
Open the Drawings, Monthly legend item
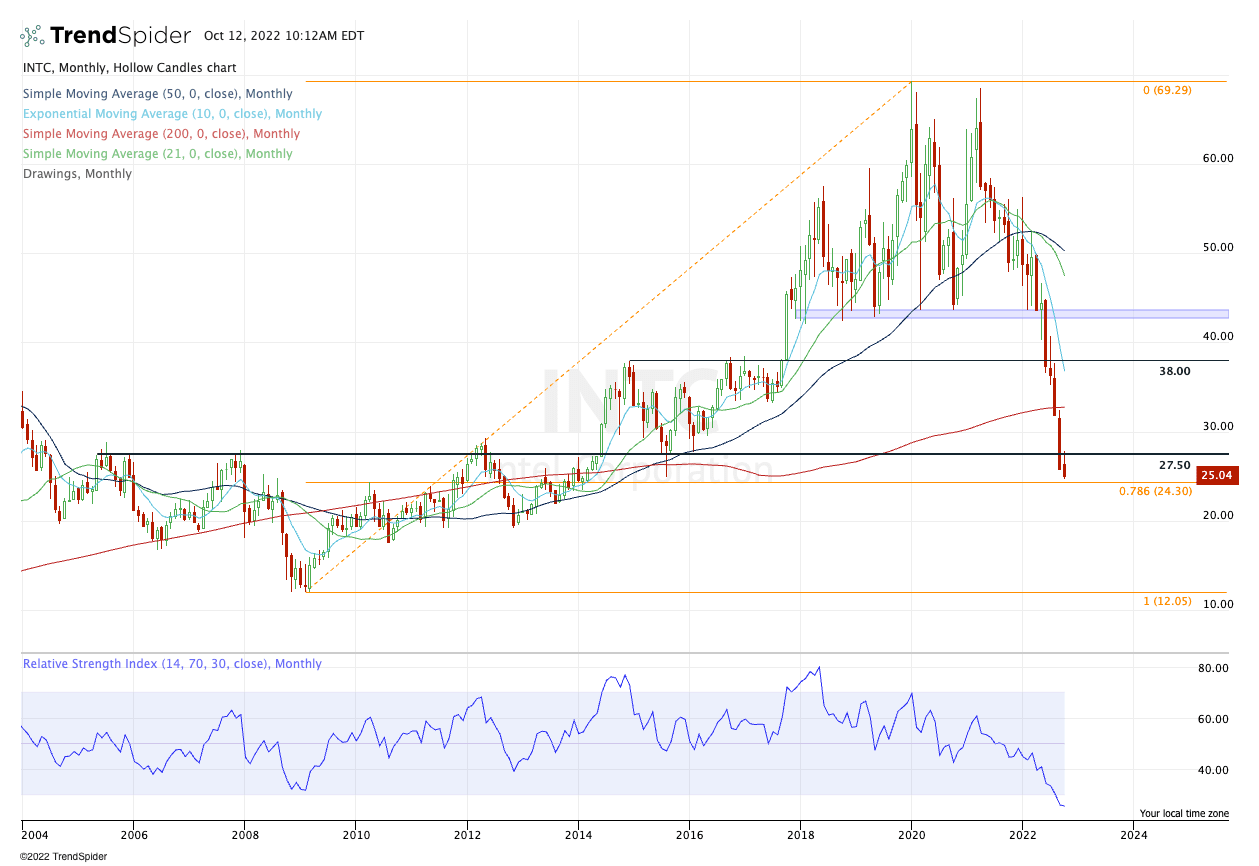pos(77,174)
